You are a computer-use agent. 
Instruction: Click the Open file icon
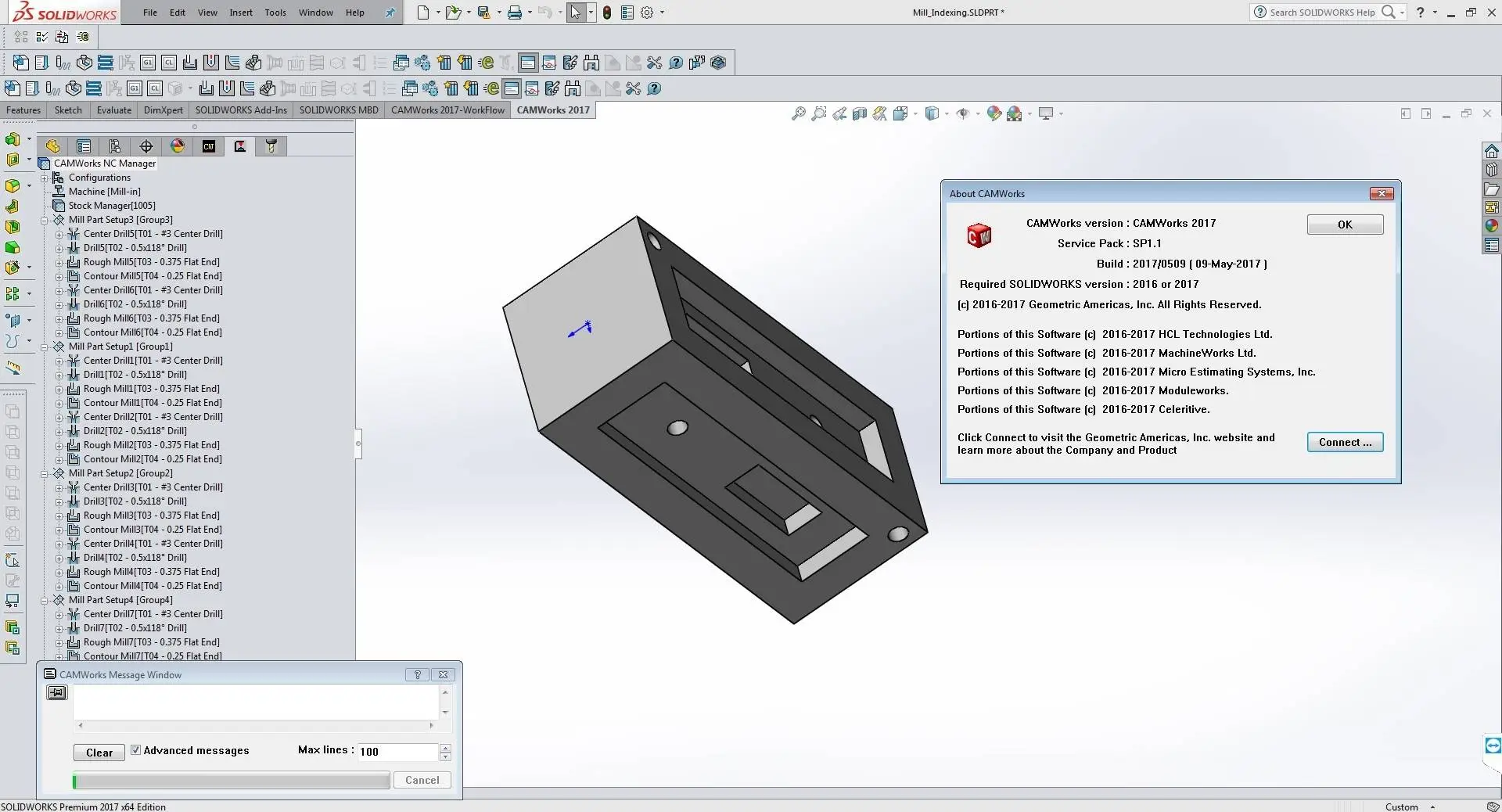point(452,13)
